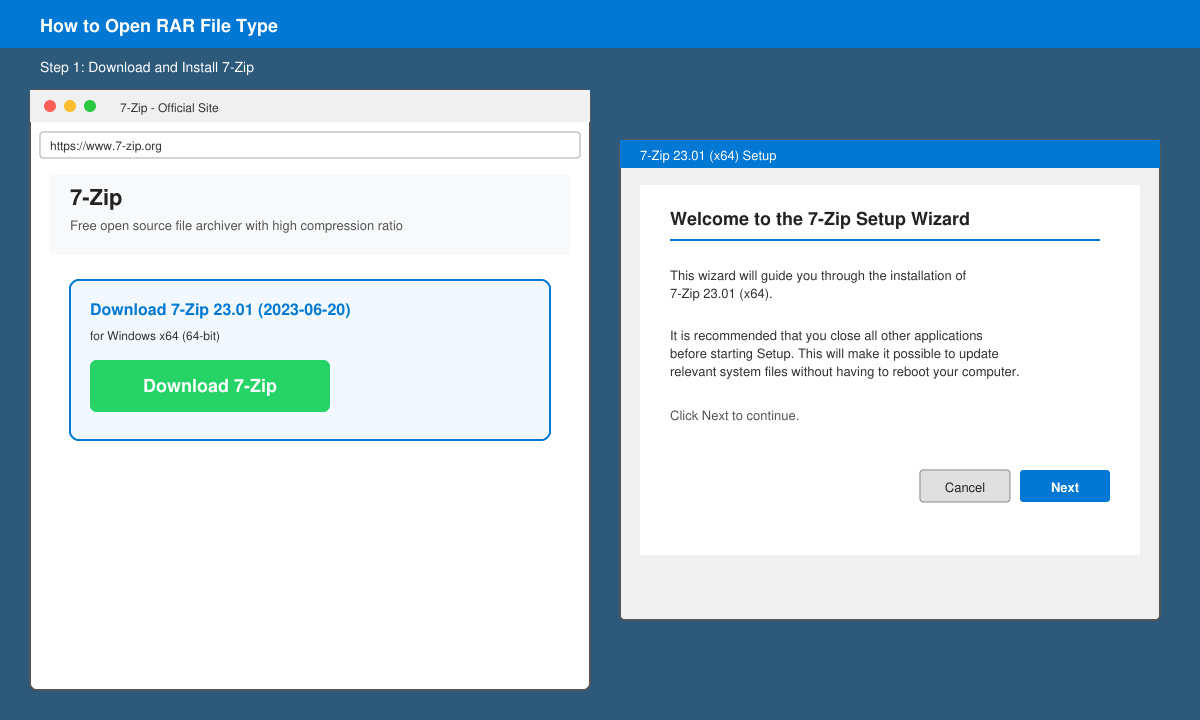The height and width of the screenshot is (720, 1200).
Task: Click the 'How to Open RAR File Type' header
Action: pyautogui.click(x=159, y=26)
